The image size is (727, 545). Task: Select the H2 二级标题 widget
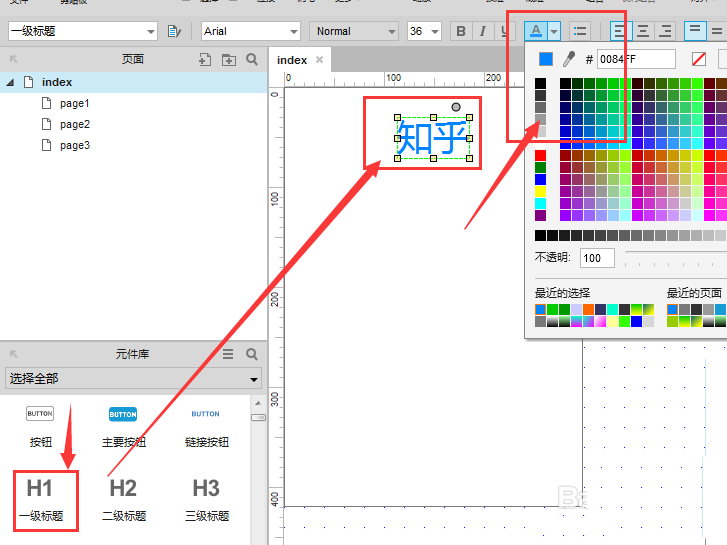tap(124, 499)
